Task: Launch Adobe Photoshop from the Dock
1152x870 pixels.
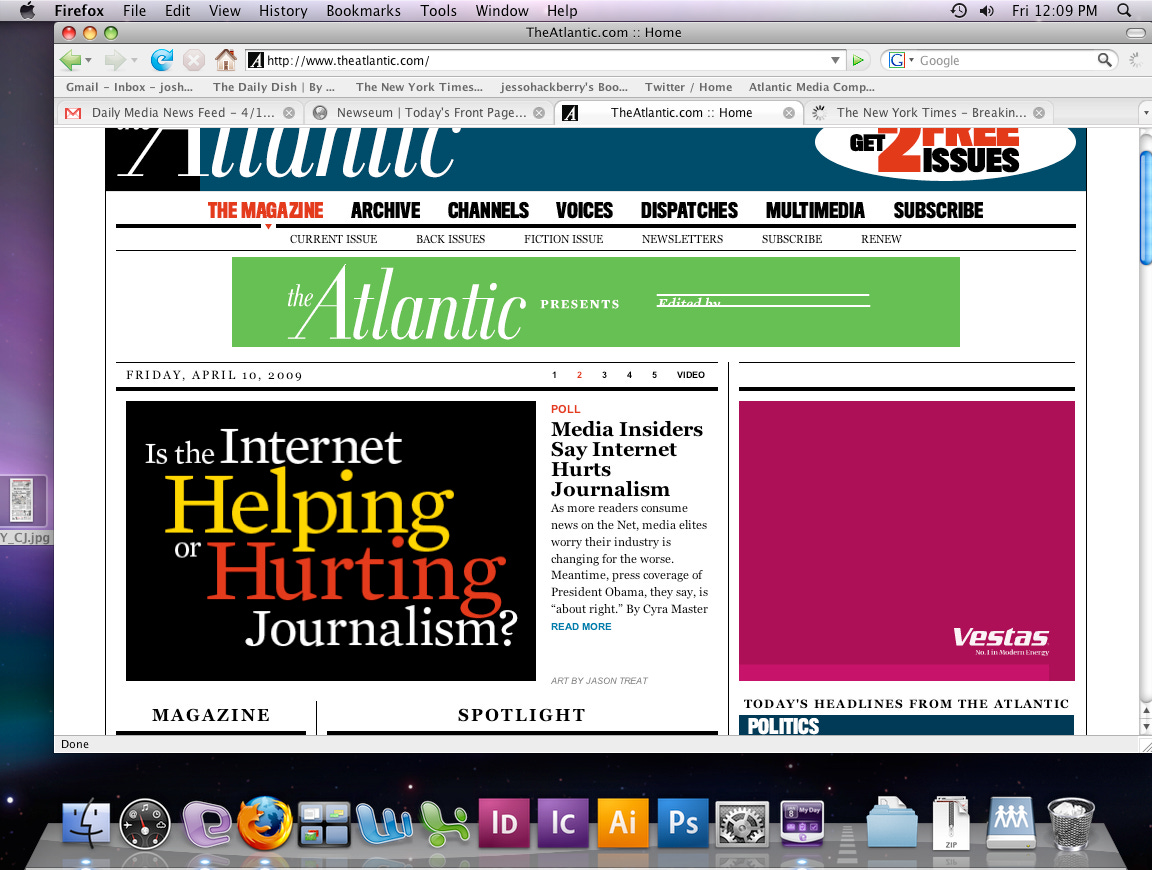Action: tap(683, 823)
